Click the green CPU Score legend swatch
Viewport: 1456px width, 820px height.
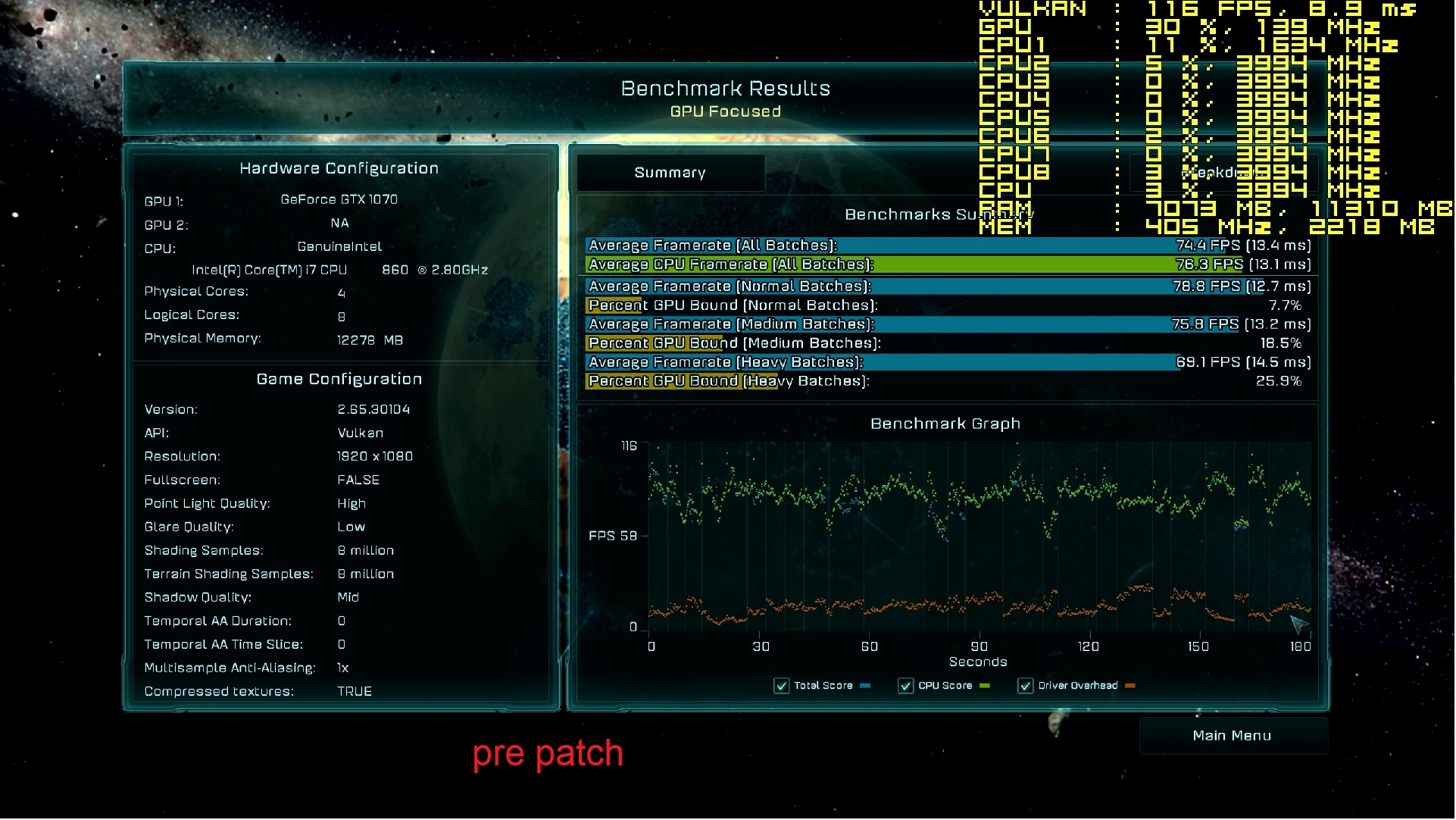(984, 686)
